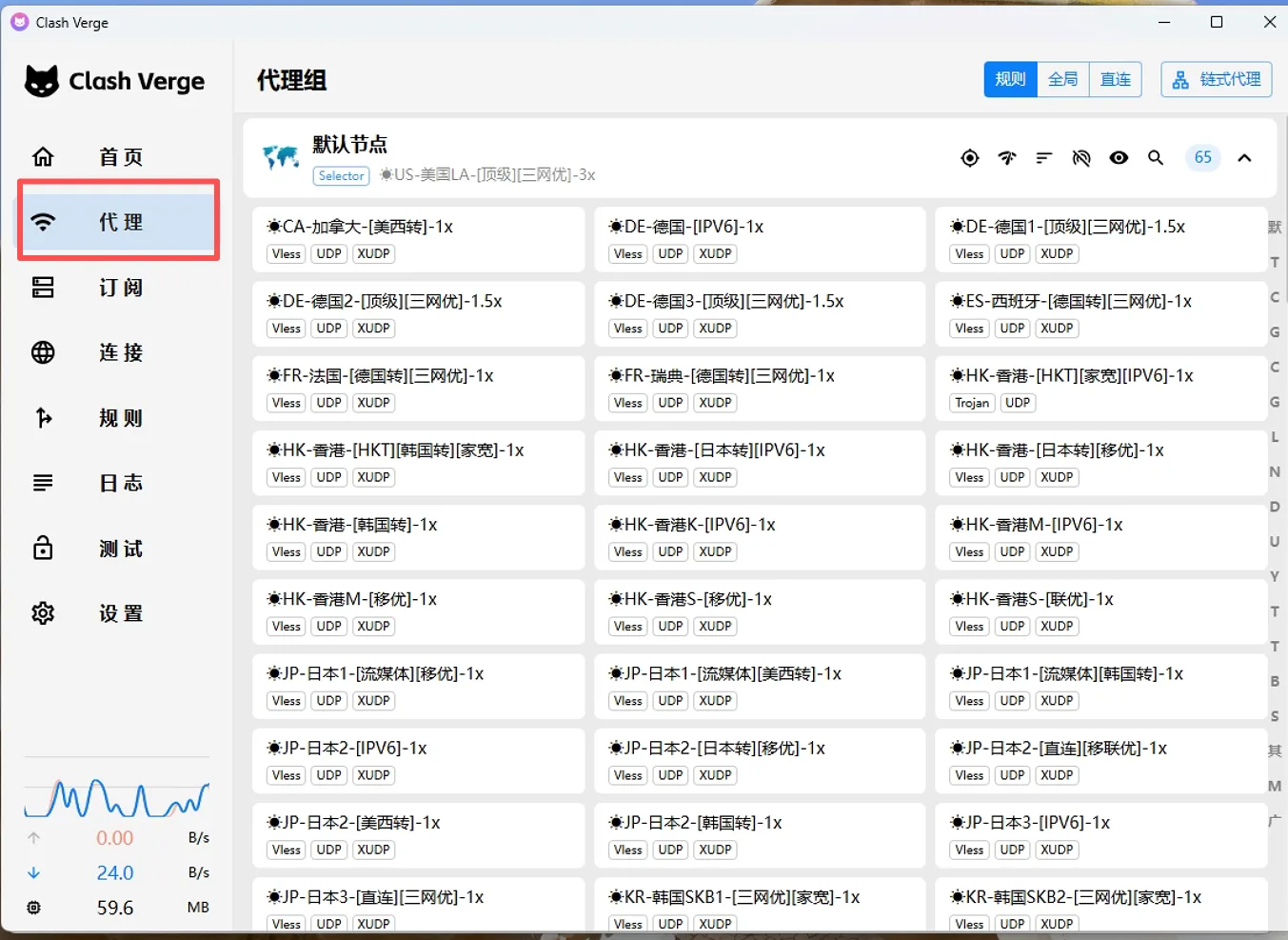Locate current node with target icon
1288x940 pixels.
pyautogui.click(x=969, y=158)
